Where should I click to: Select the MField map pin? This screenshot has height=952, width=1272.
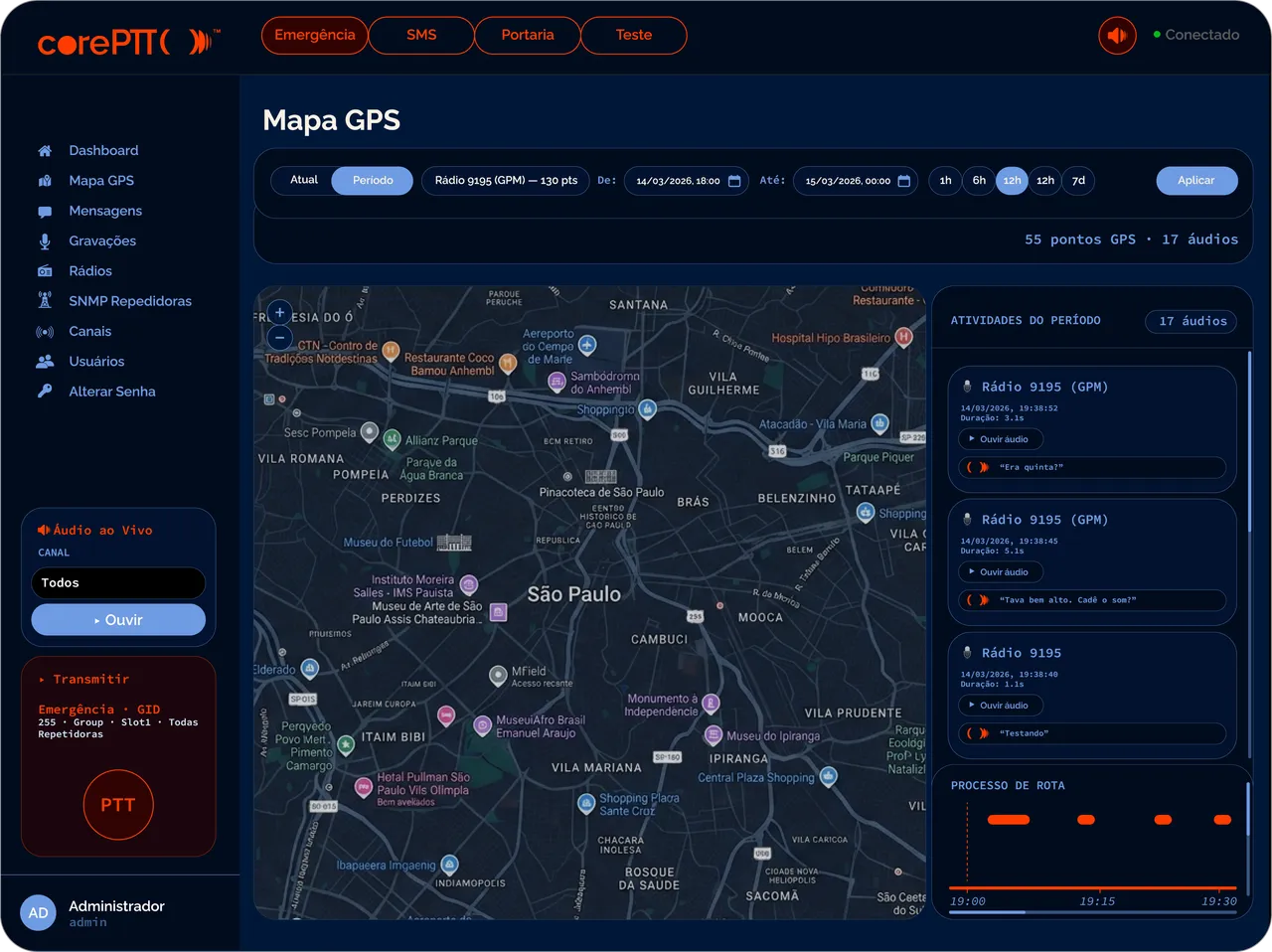[x=498, y=675]
